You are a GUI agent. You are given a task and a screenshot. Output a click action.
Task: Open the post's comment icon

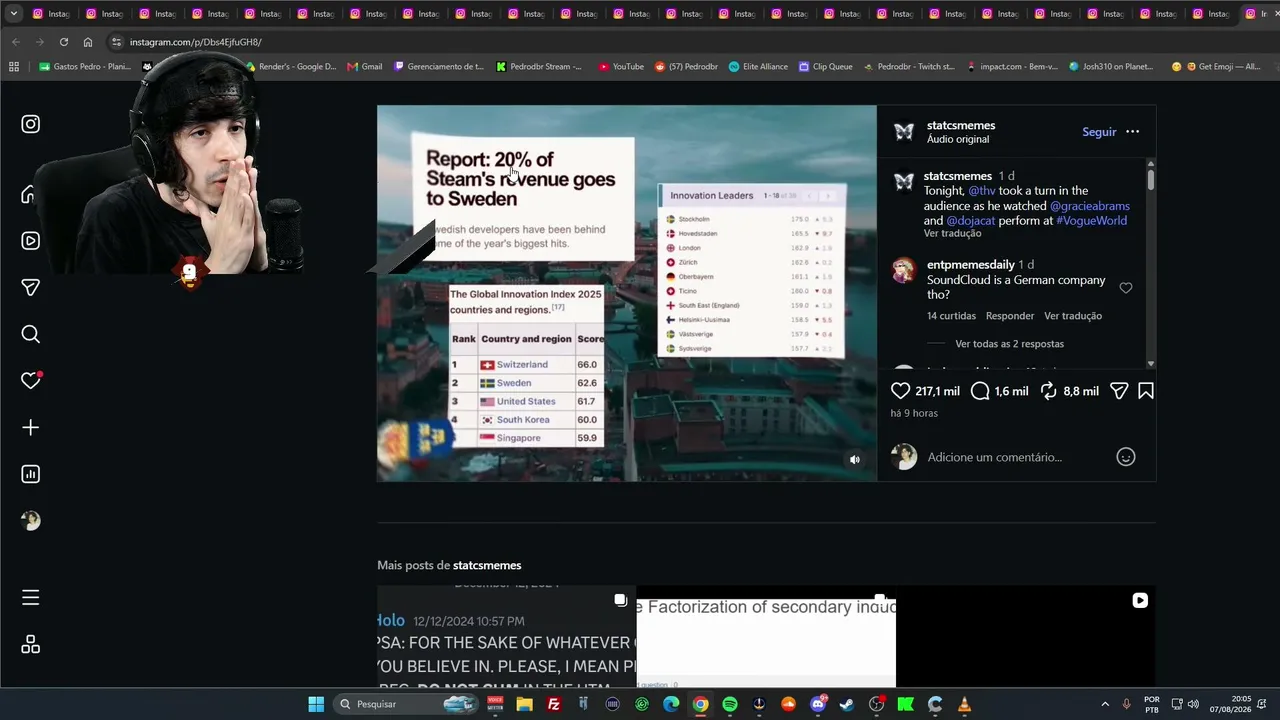[x=980, y=391]
